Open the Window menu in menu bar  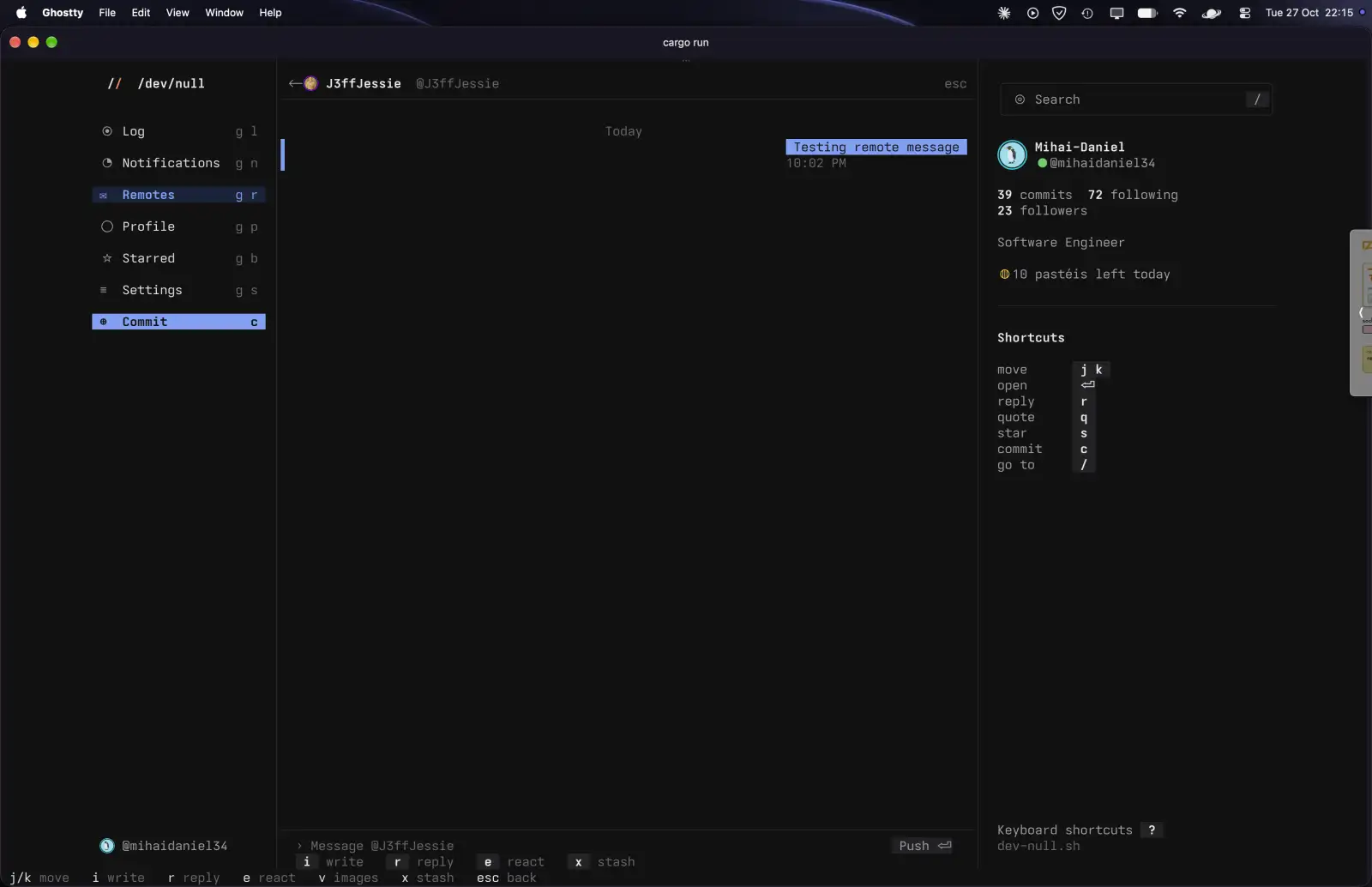[224, 13]
